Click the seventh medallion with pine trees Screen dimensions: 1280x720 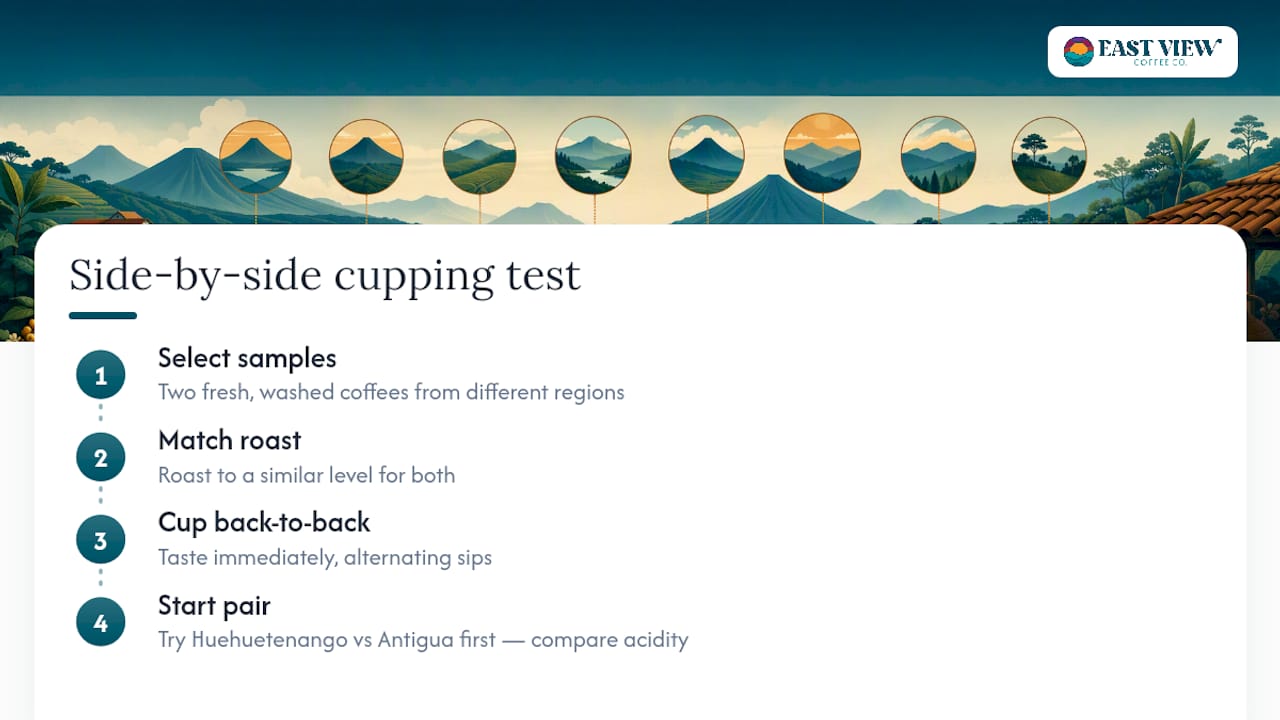[x=938, y=155]
